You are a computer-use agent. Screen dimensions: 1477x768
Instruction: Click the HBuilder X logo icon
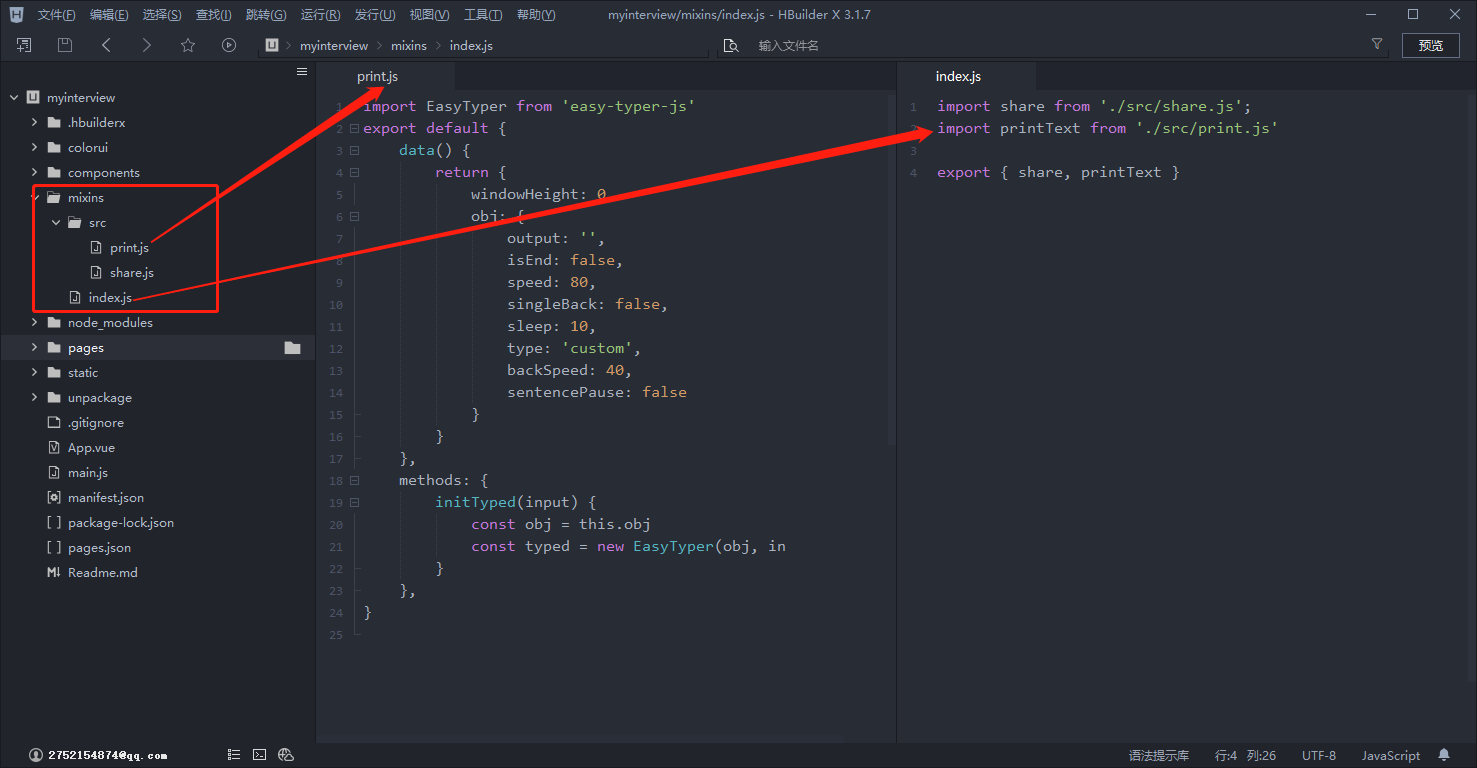16,15
